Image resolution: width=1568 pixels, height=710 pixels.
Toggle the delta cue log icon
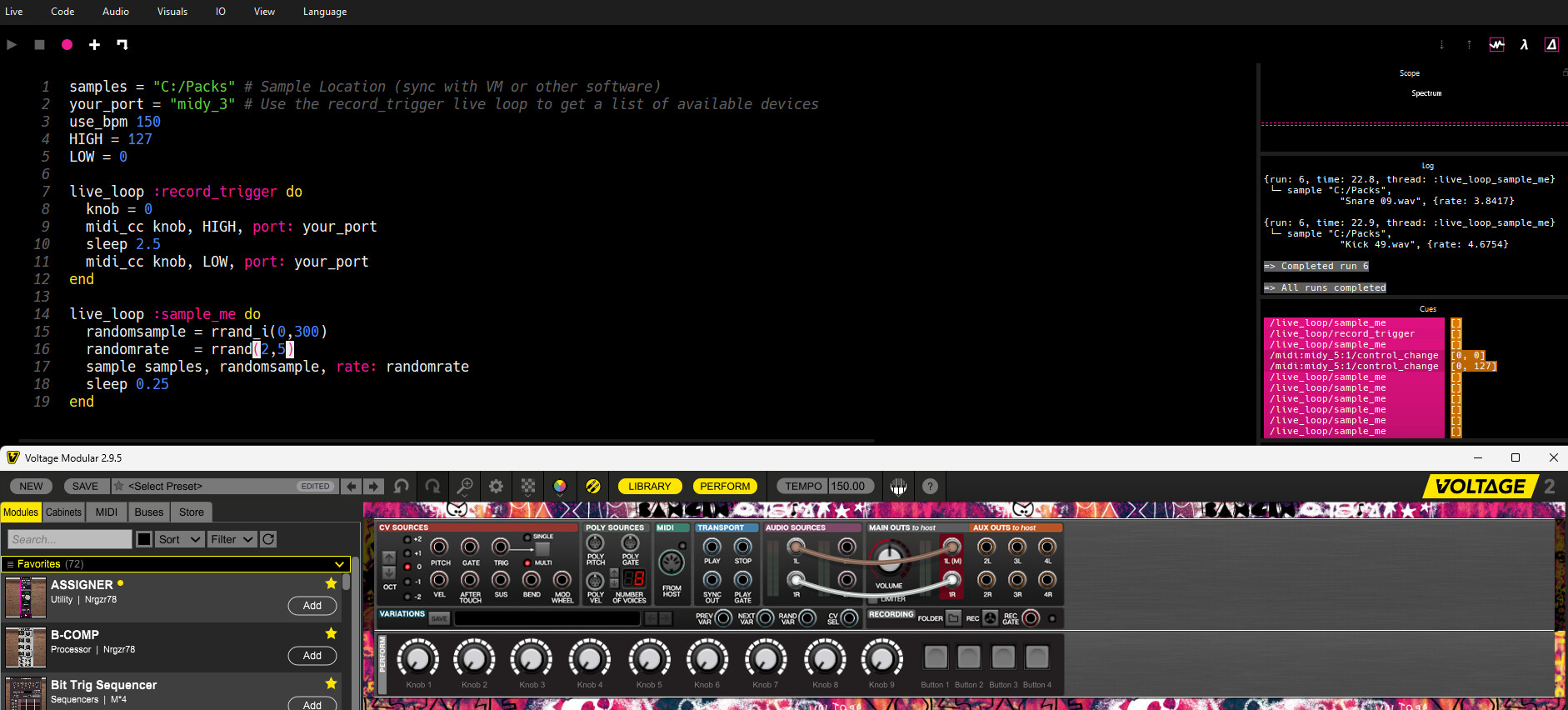(1551, 45)
